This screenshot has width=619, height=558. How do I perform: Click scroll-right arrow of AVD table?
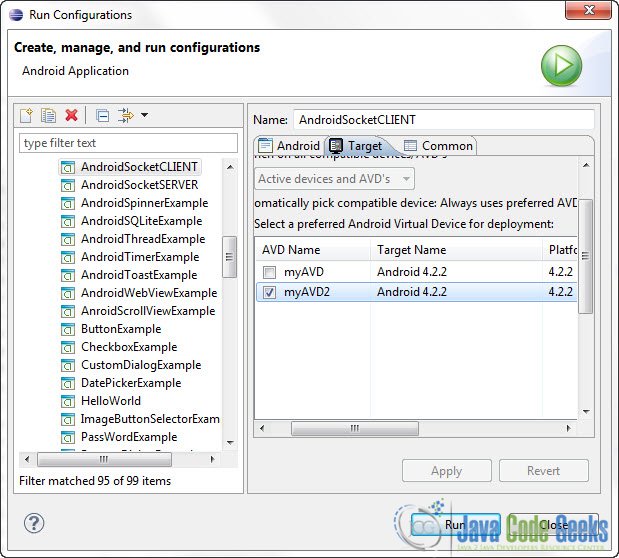click(x=569, y=428)
